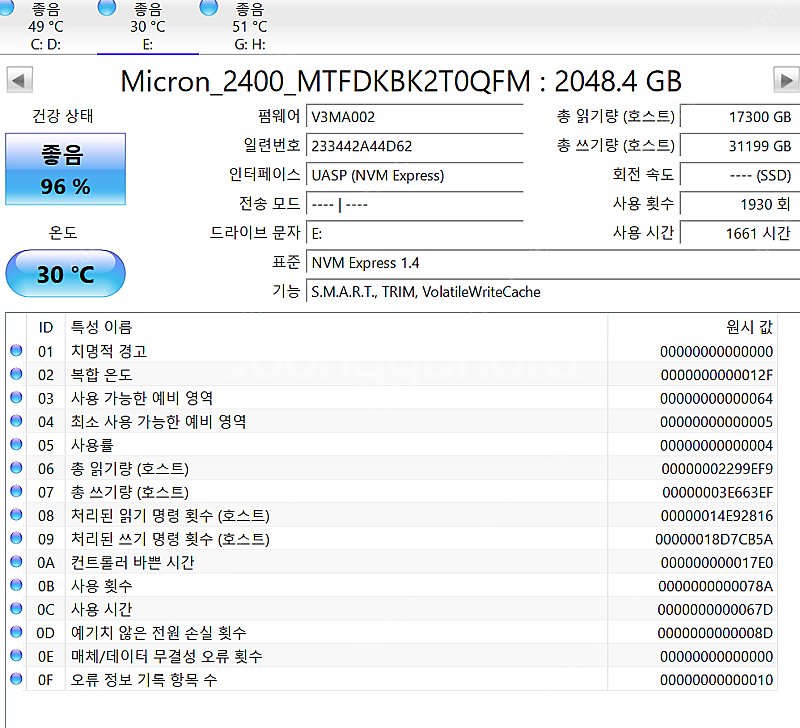800x728 pixels.
Task: Click the serial number field 233442A44D62
Action: [x=414, y=146]
